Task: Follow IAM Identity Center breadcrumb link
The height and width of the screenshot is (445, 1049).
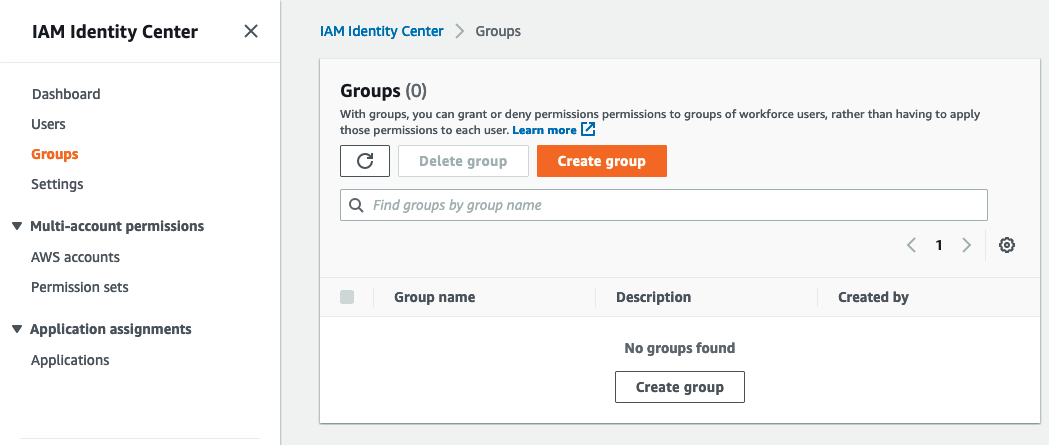Action: (x=381, y=31)
